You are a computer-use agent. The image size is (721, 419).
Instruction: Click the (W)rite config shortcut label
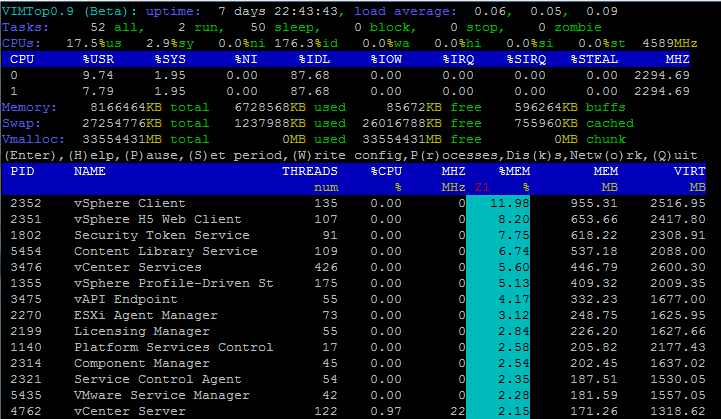point(348,155)
